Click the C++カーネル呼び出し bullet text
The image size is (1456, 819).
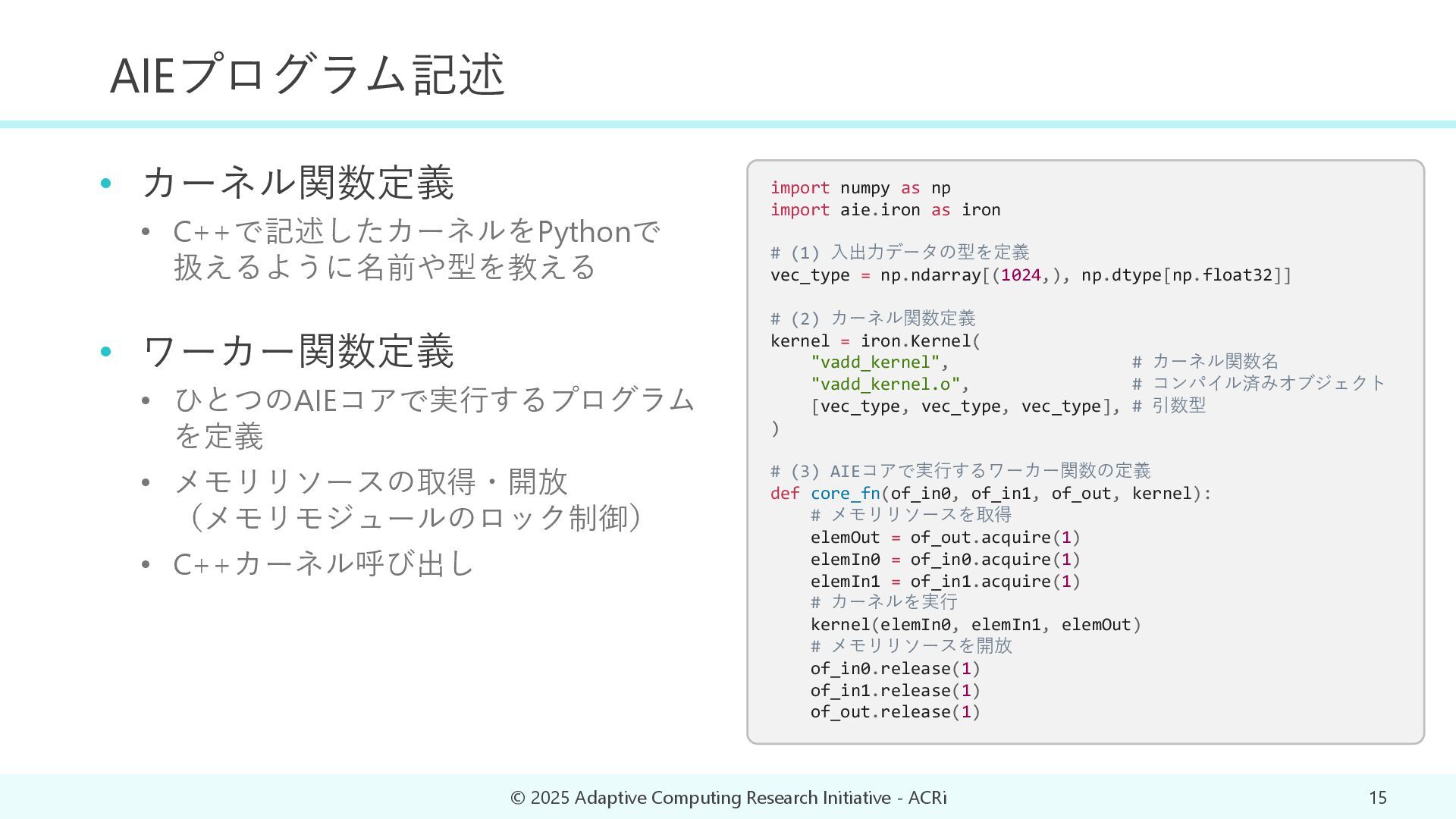323,563
